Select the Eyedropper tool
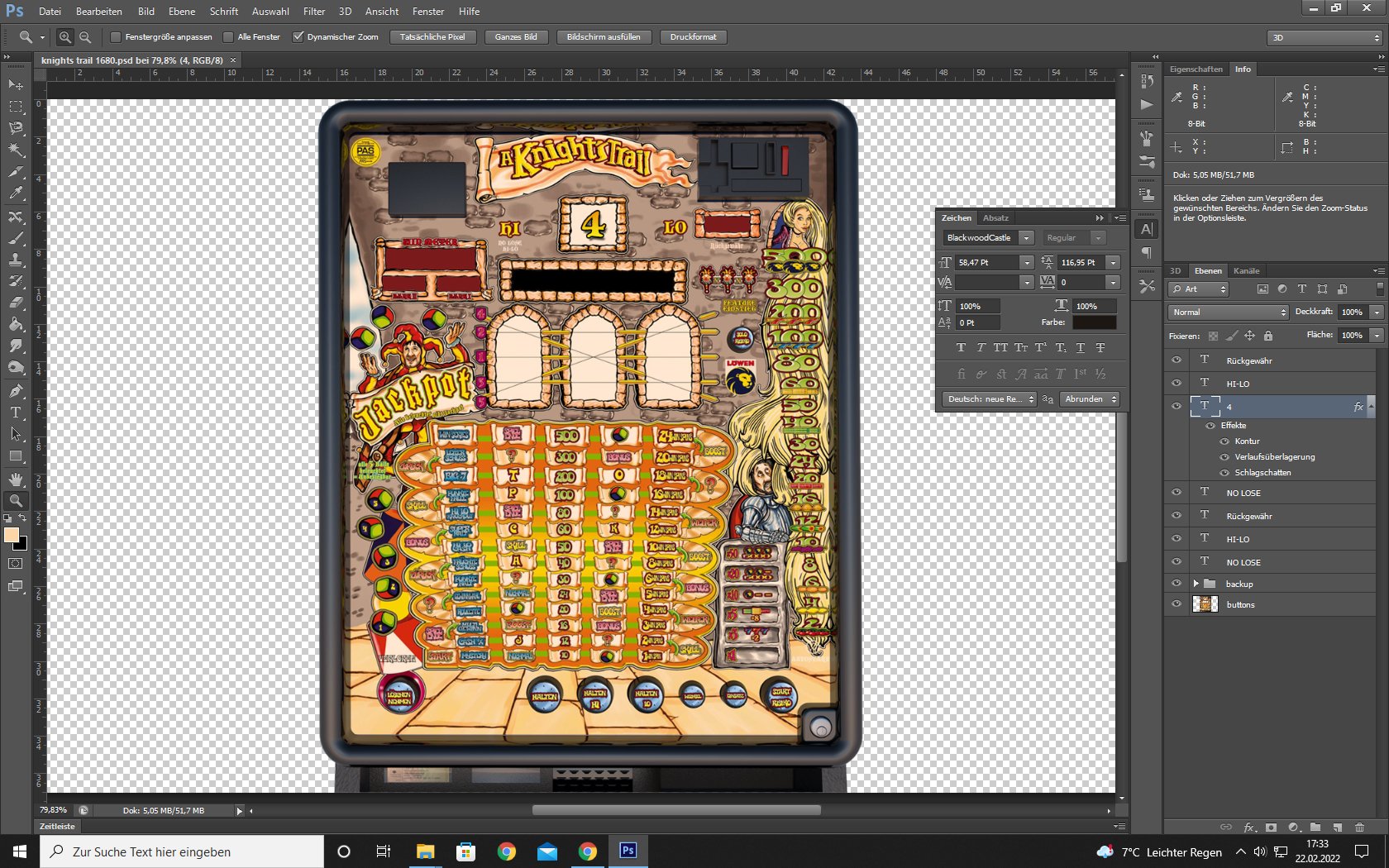Image resolution: width=1389 pixels, height=868 pixels. [x=16, y=193]
